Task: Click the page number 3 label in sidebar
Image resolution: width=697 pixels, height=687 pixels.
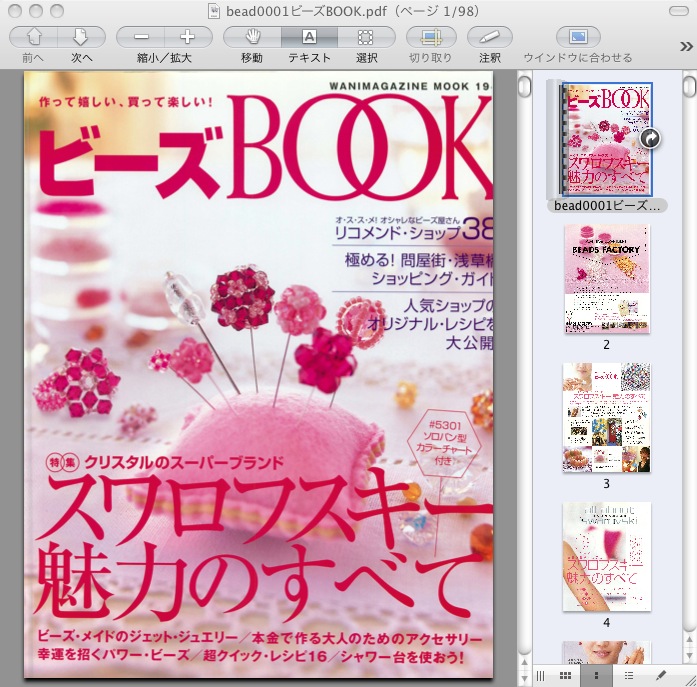Action: (607, 483)
